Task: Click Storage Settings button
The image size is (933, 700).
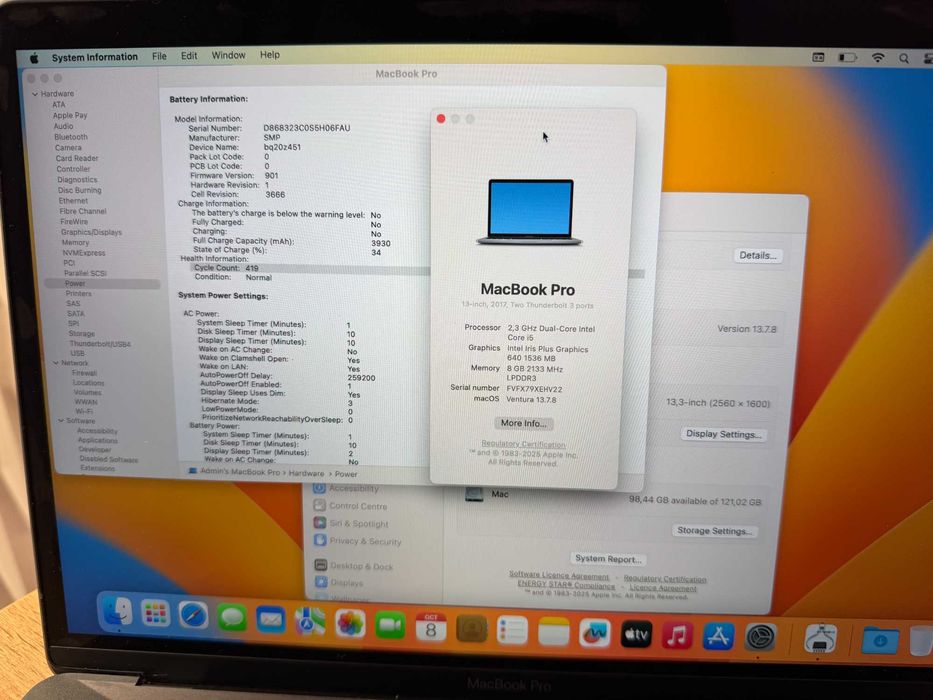Action: click(715, 530)
